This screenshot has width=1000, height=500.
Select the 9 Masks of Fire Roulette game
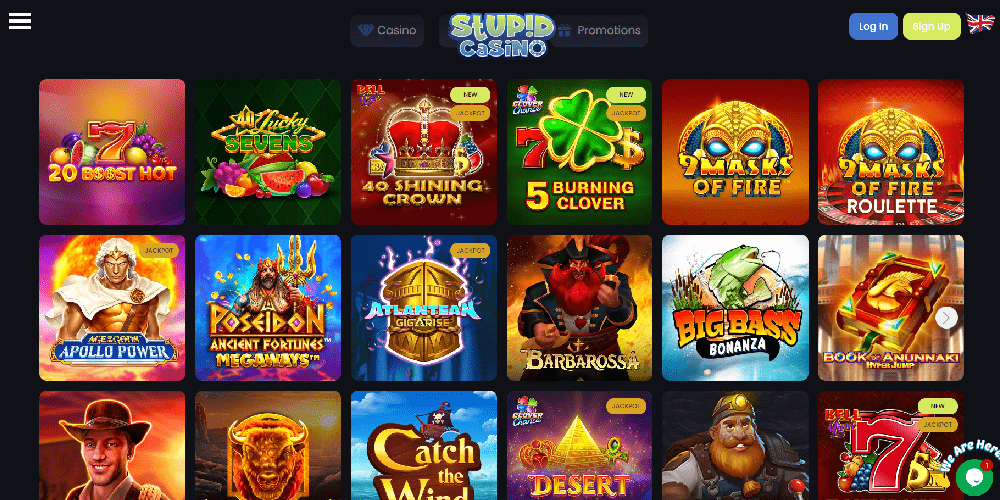pyautogui.click(x=891, y=152)
